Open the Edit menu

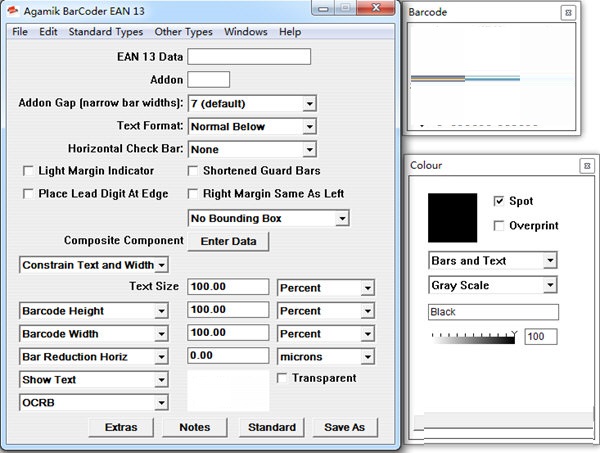48,32
